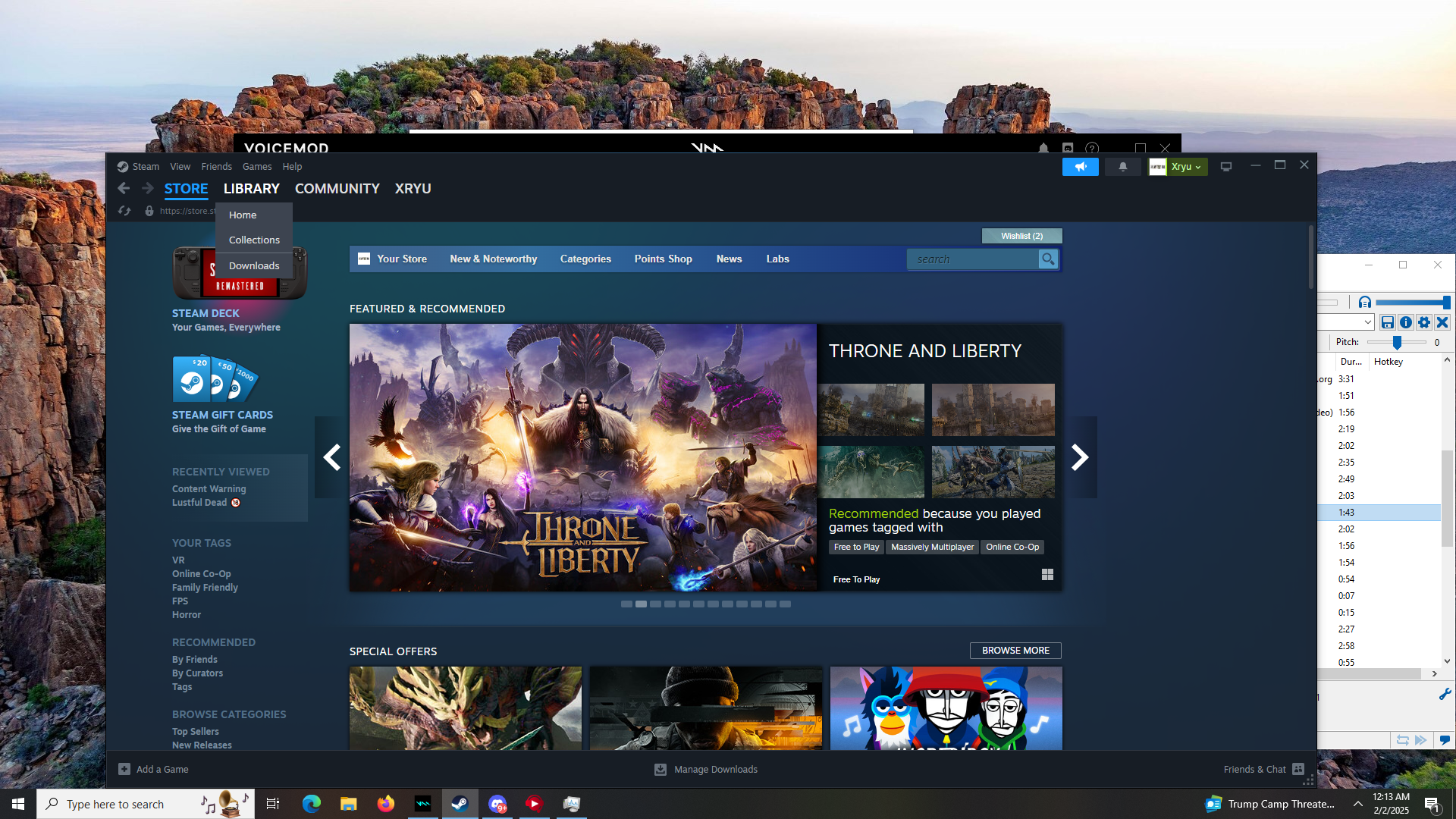Go back with Steam's back arrow

(x=124, y=189)
